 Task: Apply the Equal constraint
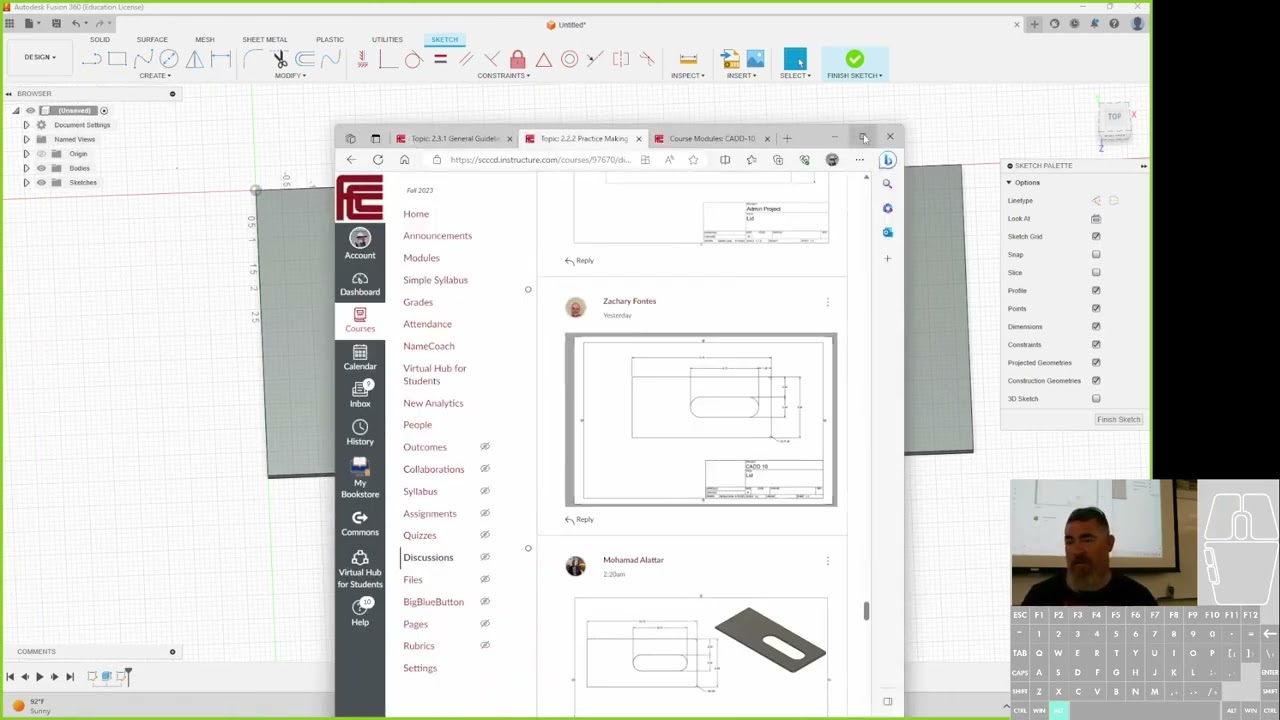(x=440, y=60)
